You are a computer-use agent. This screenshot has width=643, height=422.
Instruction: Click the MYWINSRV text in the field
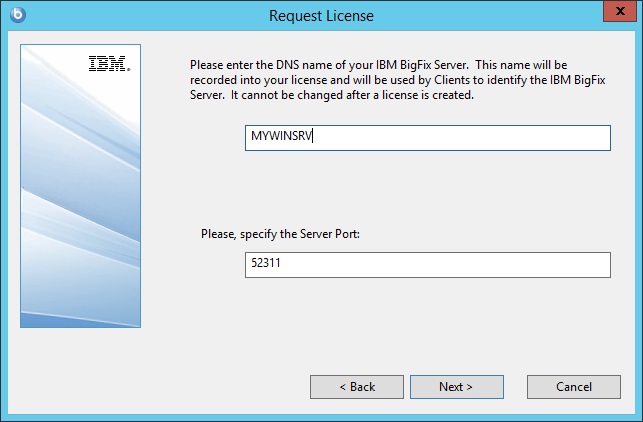tap(283, 138)
